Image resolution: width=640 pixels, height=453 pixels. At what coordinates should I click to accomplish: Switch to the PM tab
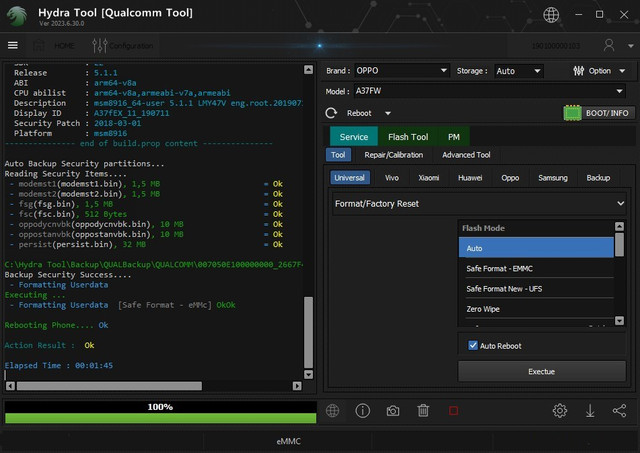click(x=453, y=137)
